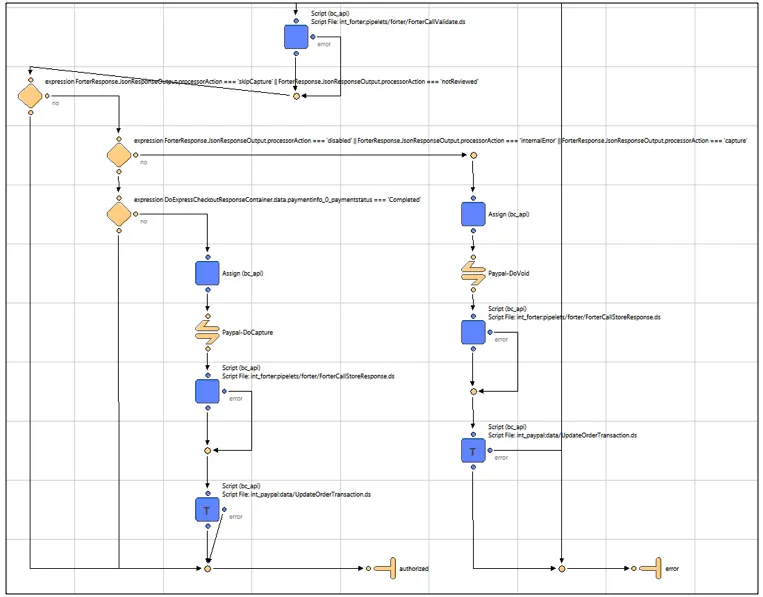
Task: Click the skipCapture expression text
Action: (x=262, y=82)
